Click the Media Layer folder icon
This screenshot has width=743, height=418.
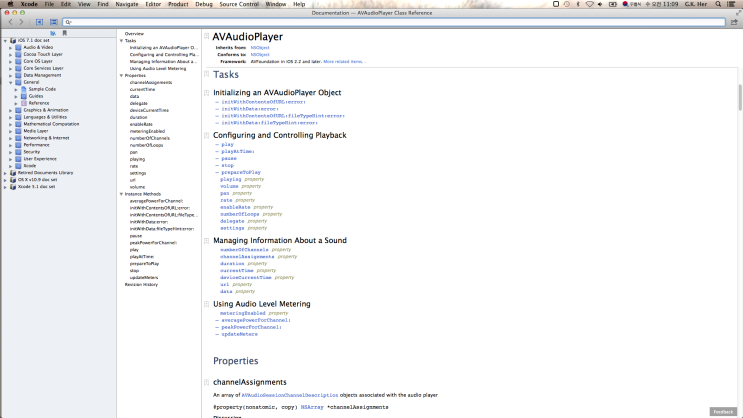pos(18,131)
